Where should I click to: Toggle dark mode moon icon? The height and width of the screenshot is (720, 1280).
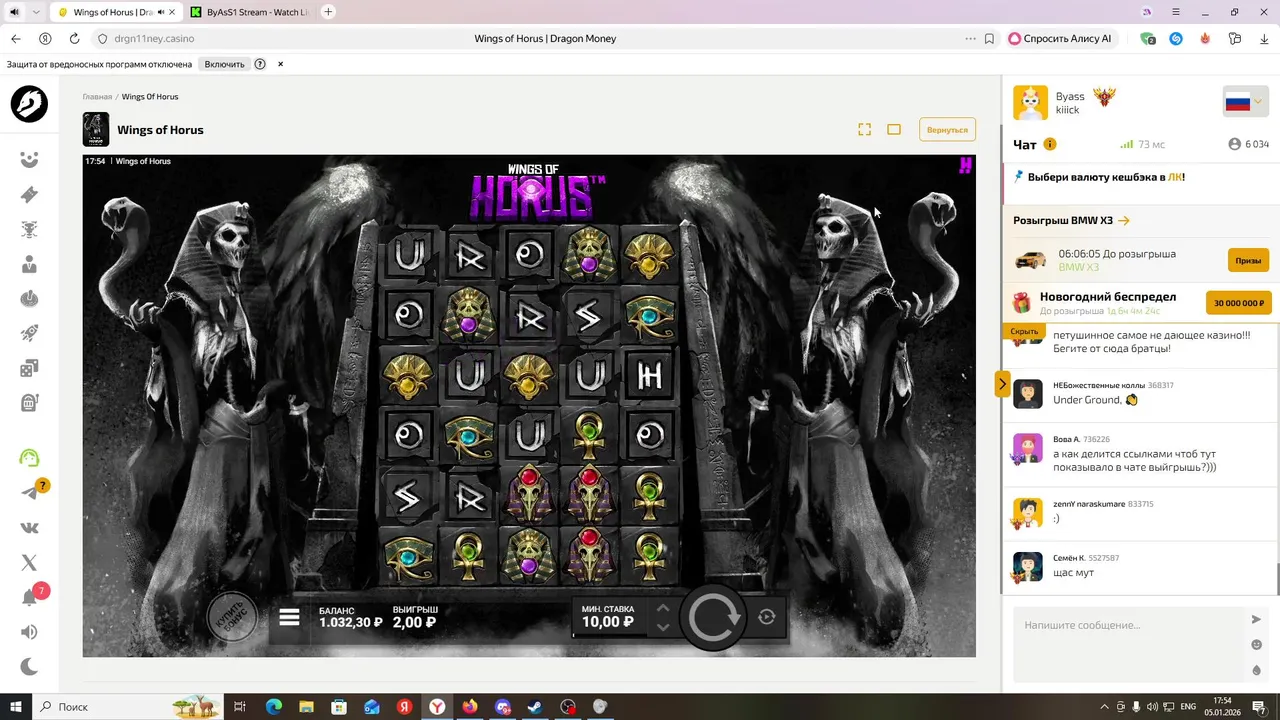tap(29, 667)
